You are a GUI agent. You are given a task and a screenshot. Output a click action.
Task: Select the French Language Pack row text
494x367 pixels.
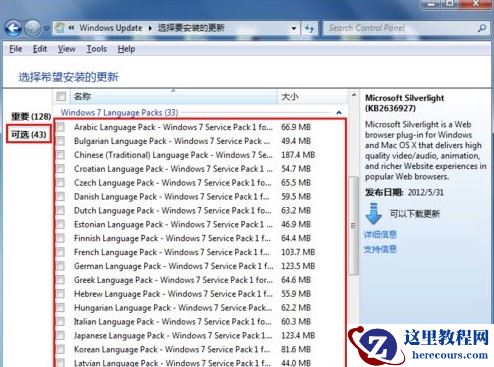172,252
